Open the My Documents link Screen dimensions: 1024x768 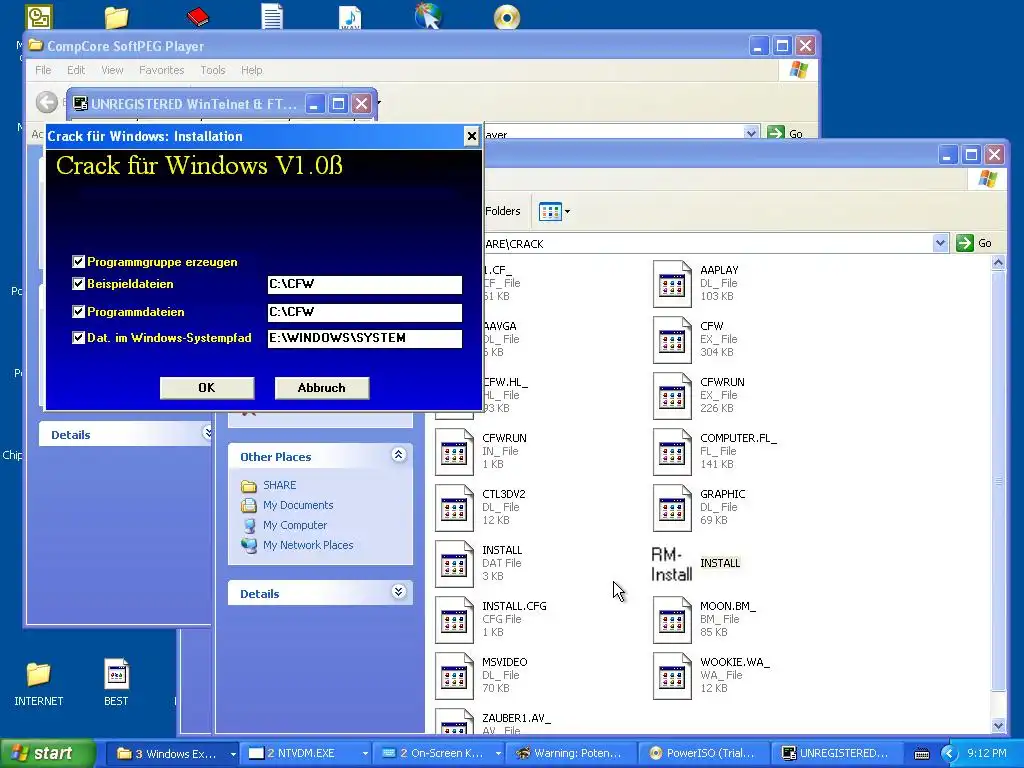[298, 505]
